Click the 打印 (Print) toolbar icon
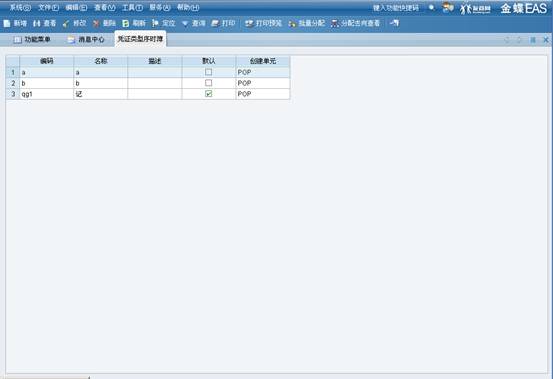 coord(215,23)
